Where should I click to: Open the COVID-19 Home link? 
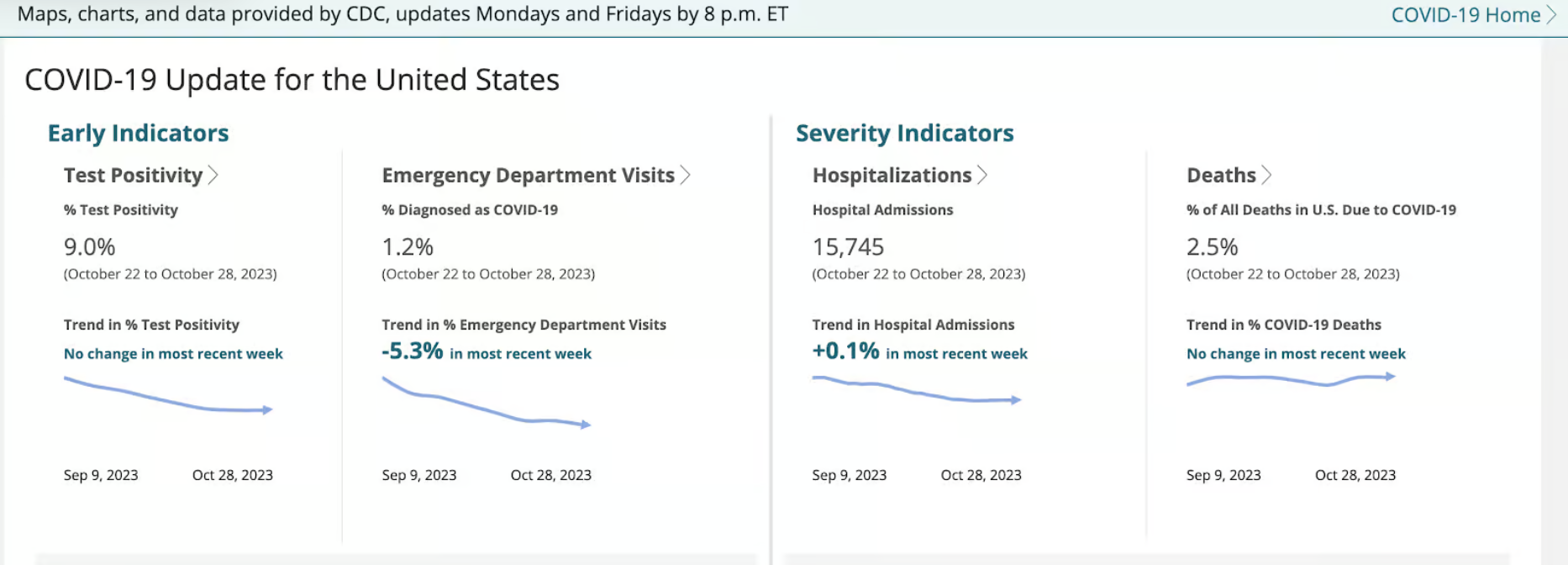coord(1465,15)
